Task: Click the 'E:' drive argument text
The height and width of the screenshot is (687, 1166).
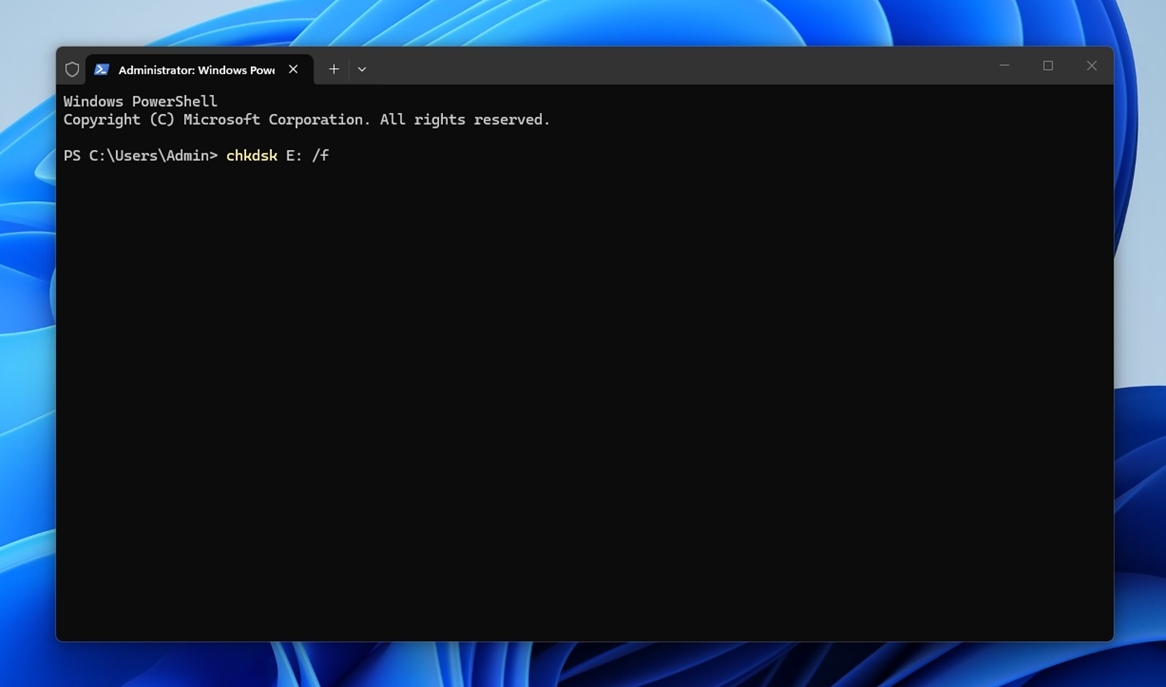Action: [294, 155]
